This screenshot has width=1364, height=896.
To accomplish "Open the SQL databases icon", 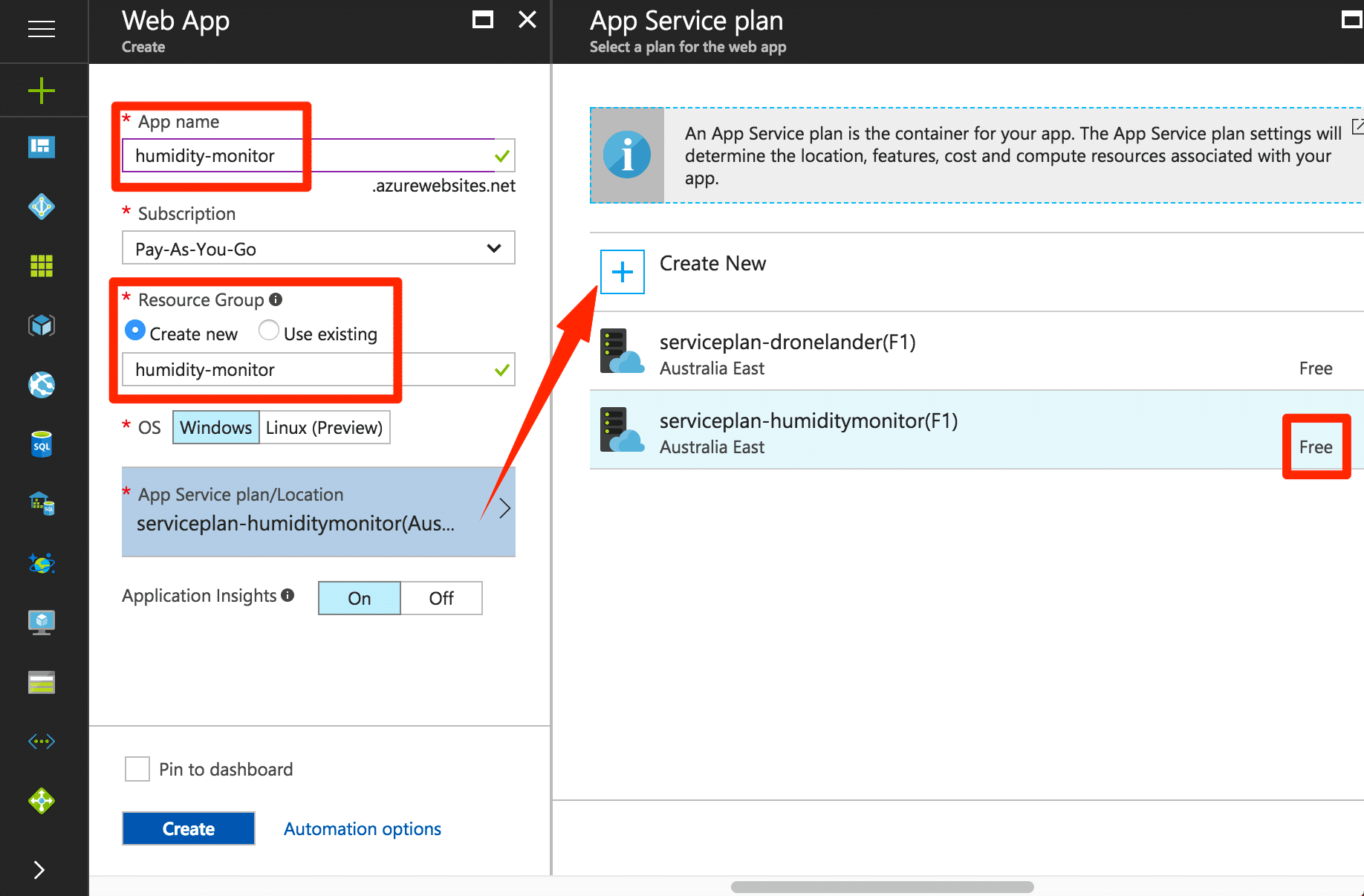I will (x=42, y=444).
